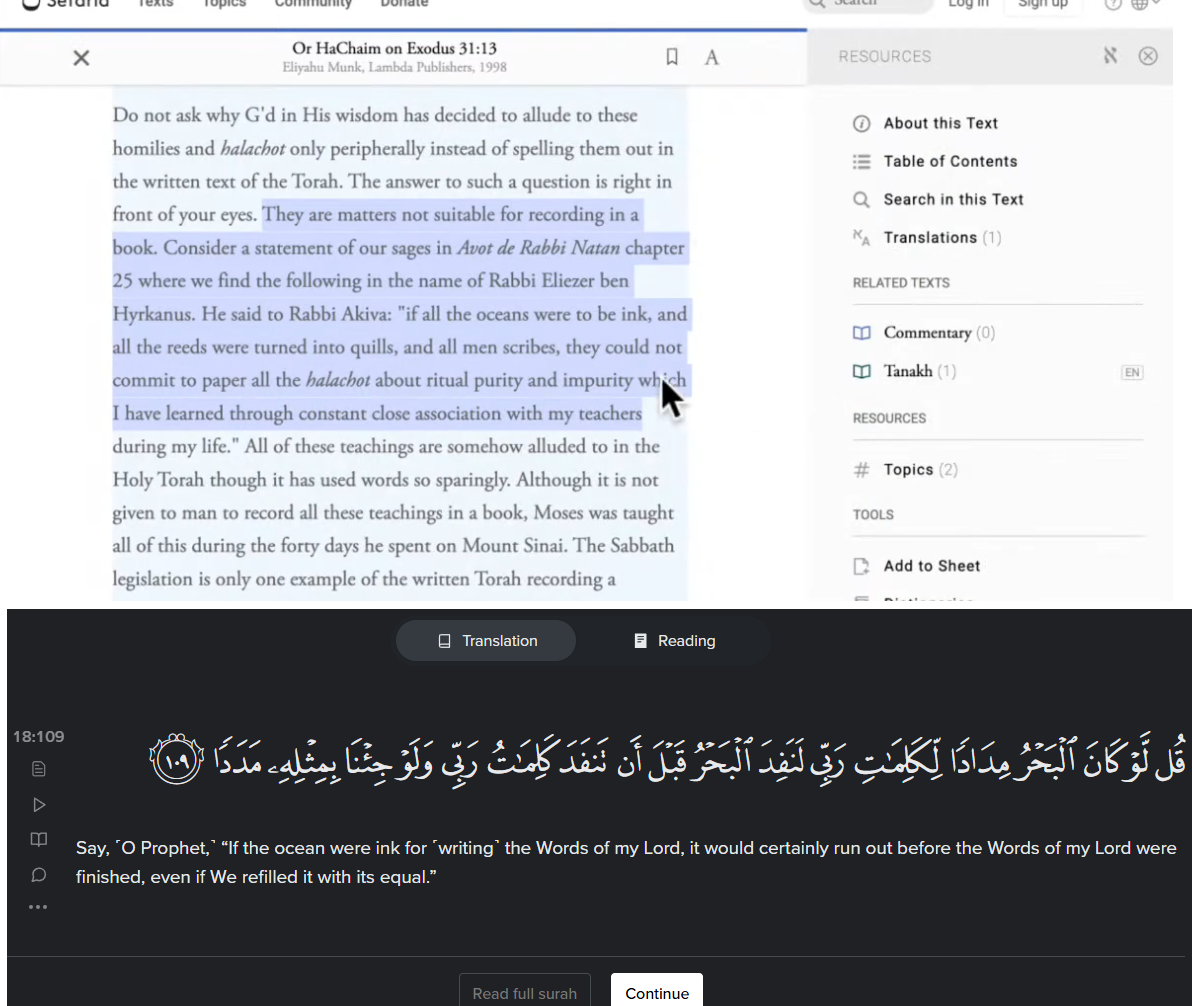1192x1006 pixels.
Task: Play audio for verse 18:109
Action: [39, 804]
